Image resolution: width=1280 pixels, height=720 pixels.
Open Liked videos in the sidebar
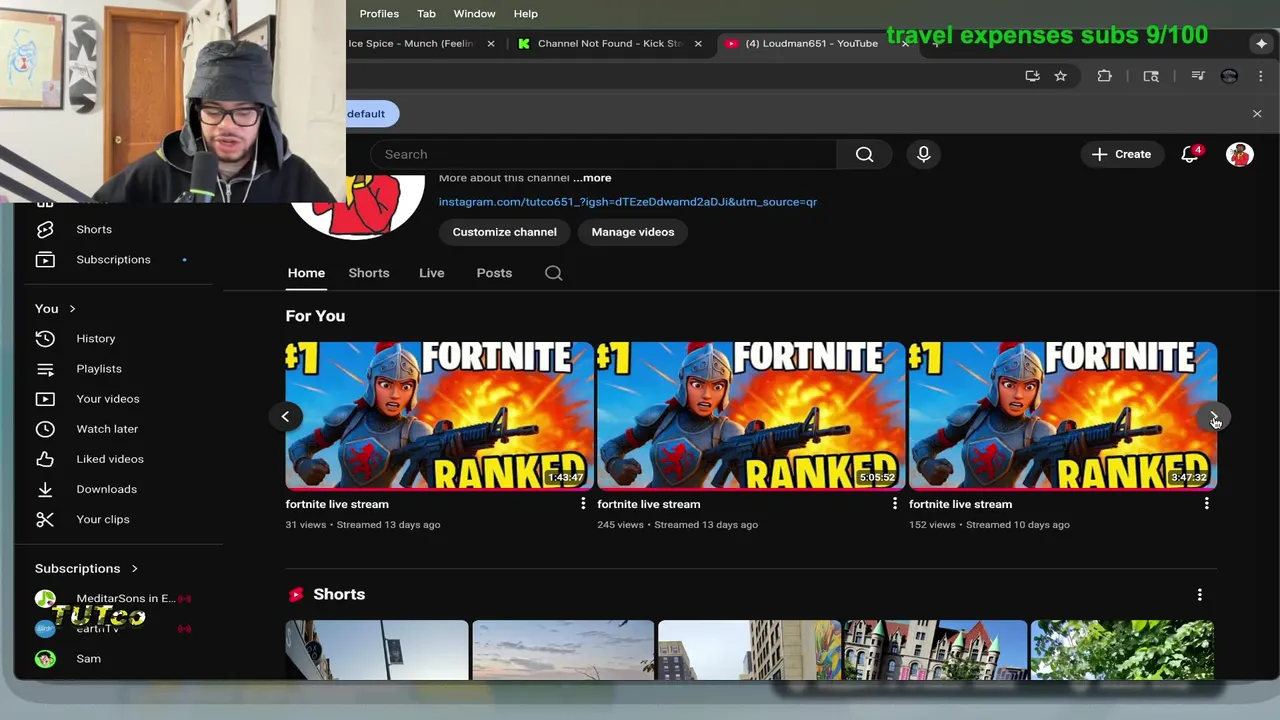[118, 459]
